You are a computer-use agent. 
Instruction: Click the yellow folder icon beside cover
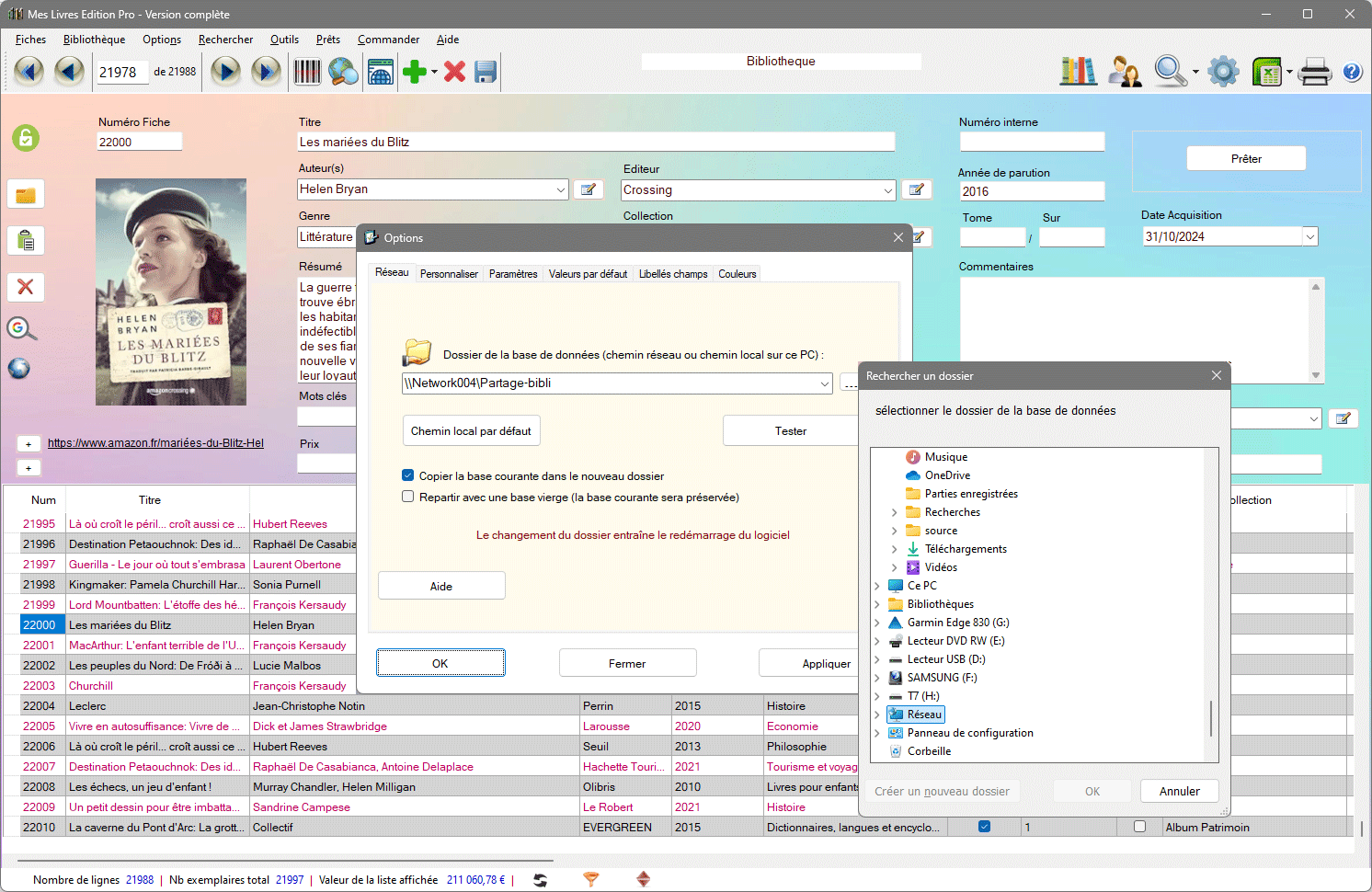click(x=26, y=195)
